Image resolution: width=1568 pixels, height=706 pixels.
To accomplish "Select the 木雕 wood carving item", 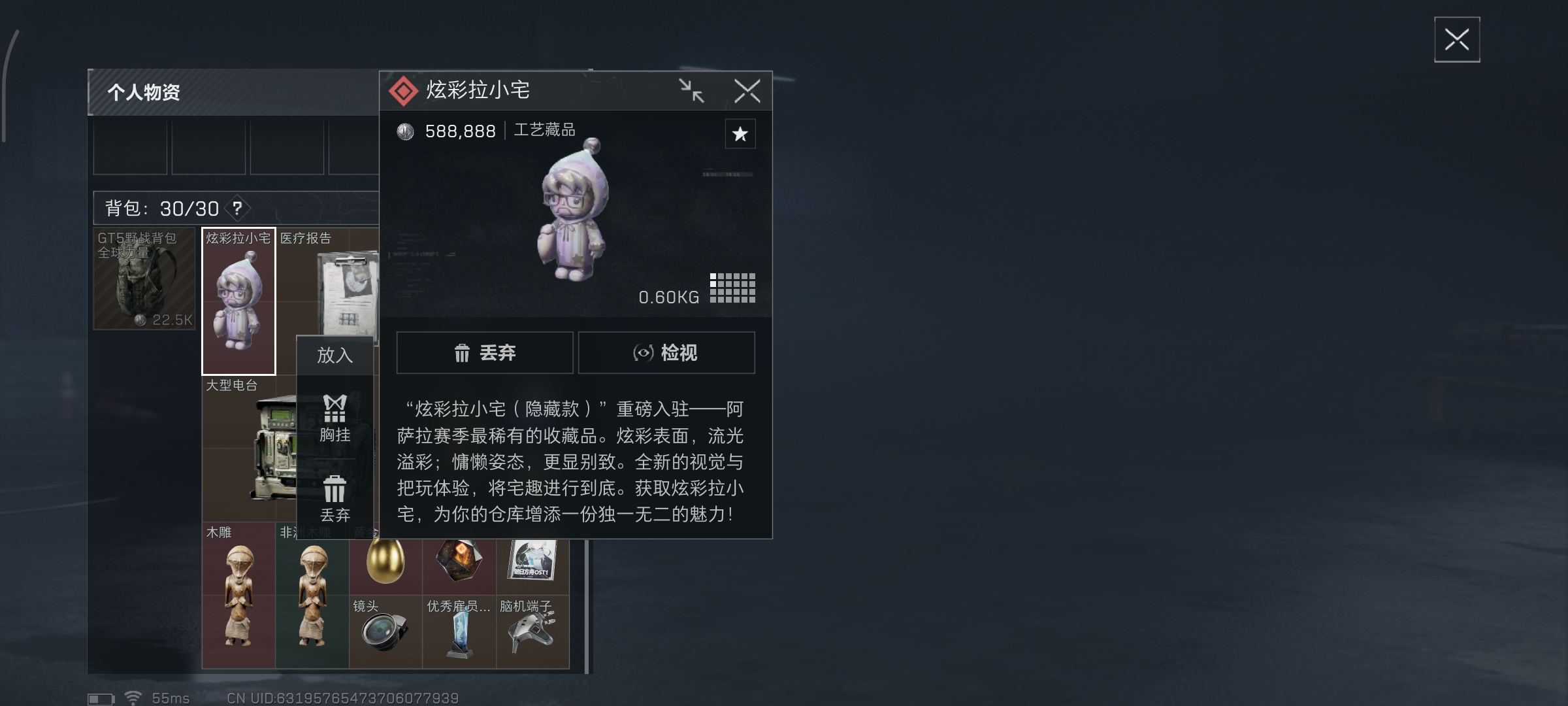I will [x=238, y=596].
